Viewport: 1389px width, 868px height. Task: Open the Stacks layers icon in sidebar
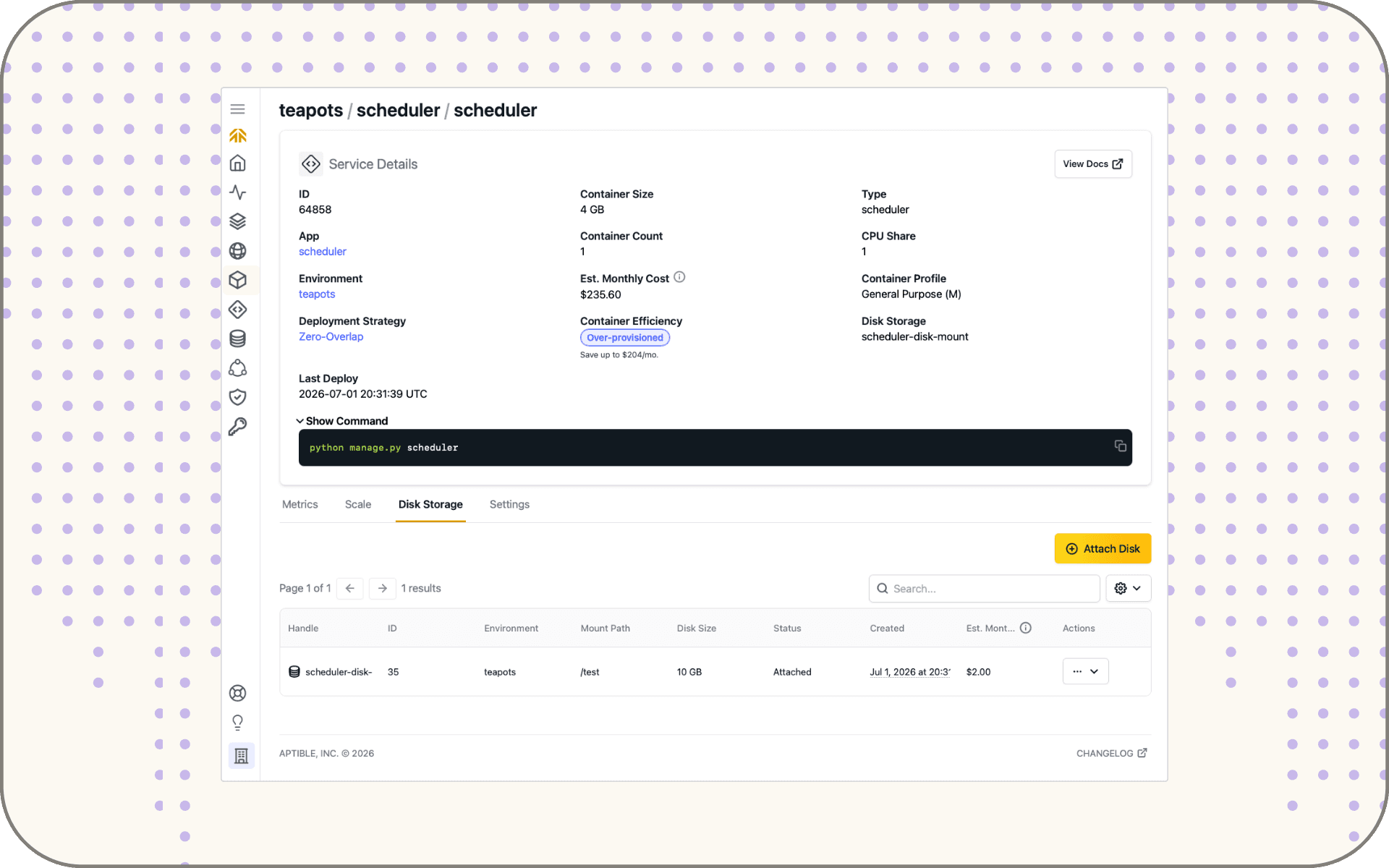(237, 221)
